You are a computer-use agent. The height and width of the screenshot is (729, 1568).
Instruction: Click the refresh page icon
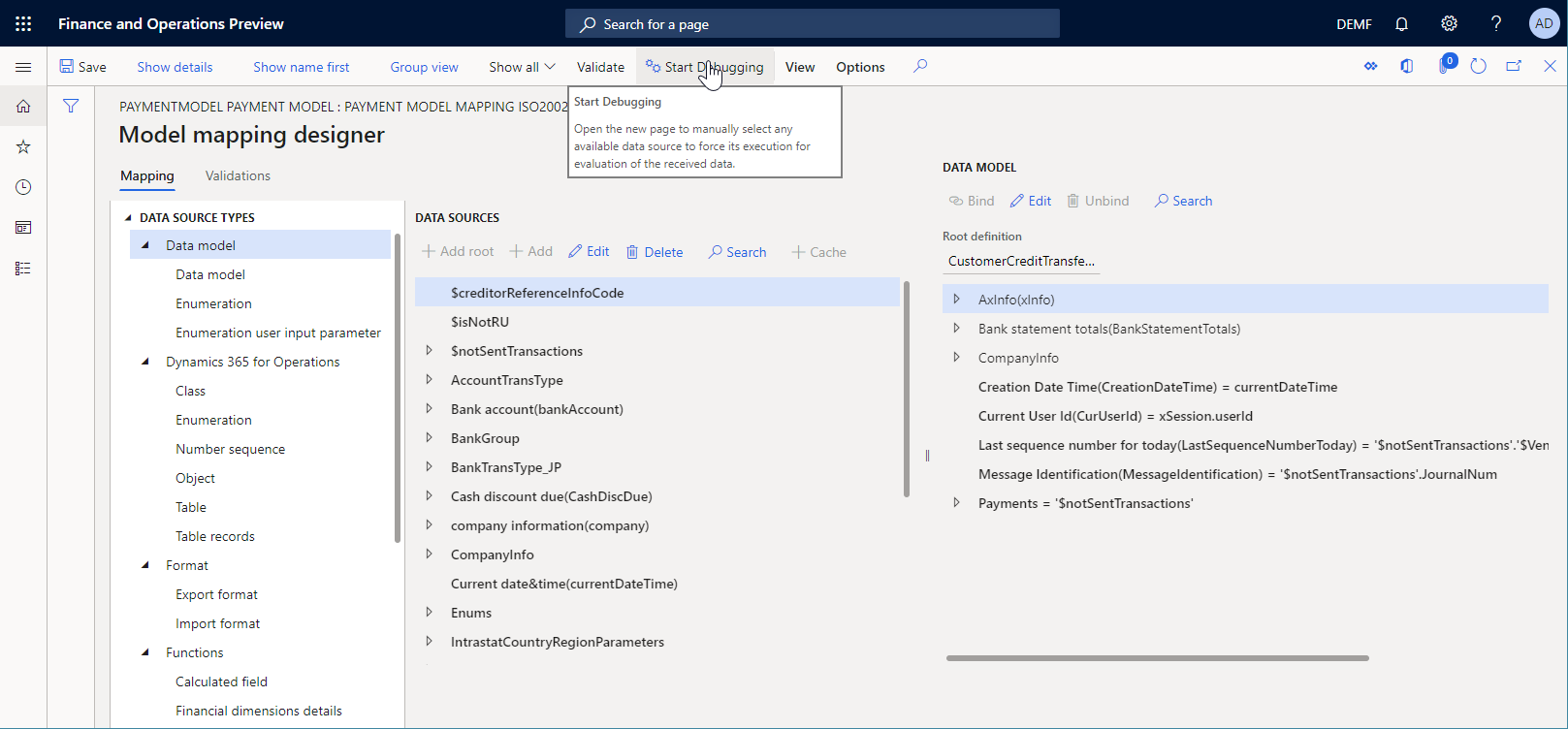click(x=1478, y=67)
